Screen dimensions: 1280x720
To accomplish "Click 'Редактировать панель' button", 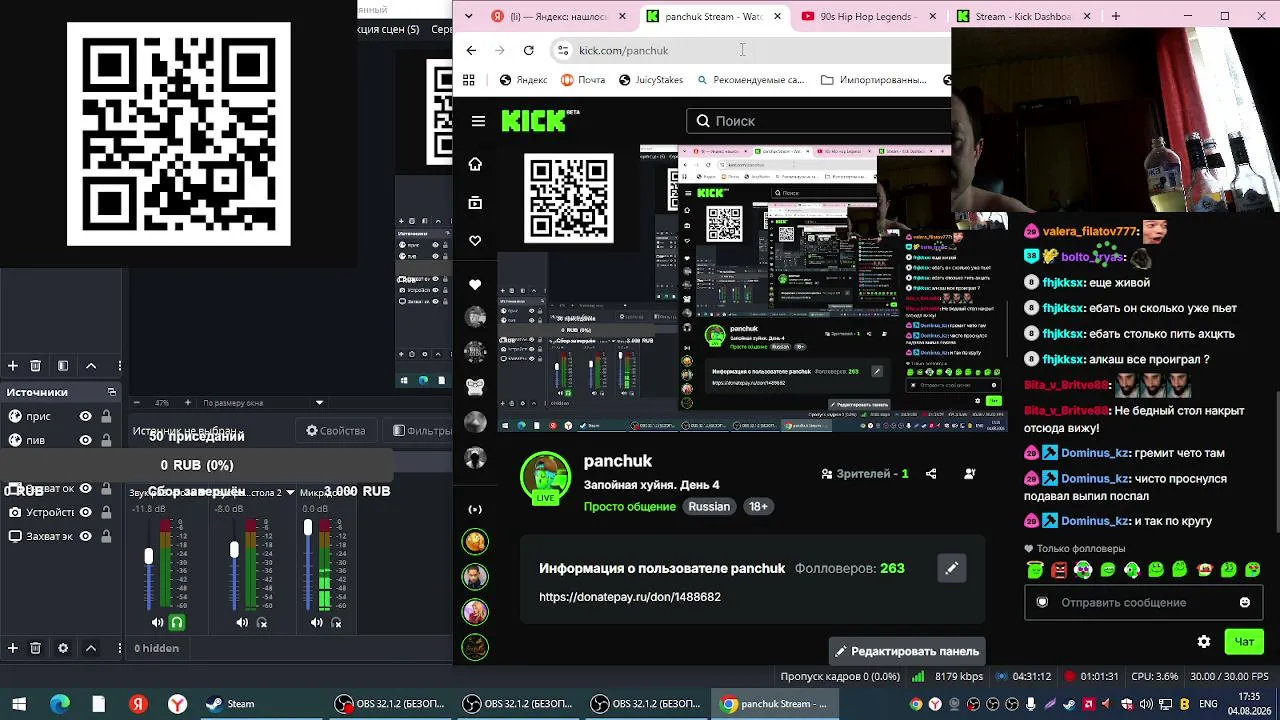I will point(907,651).
